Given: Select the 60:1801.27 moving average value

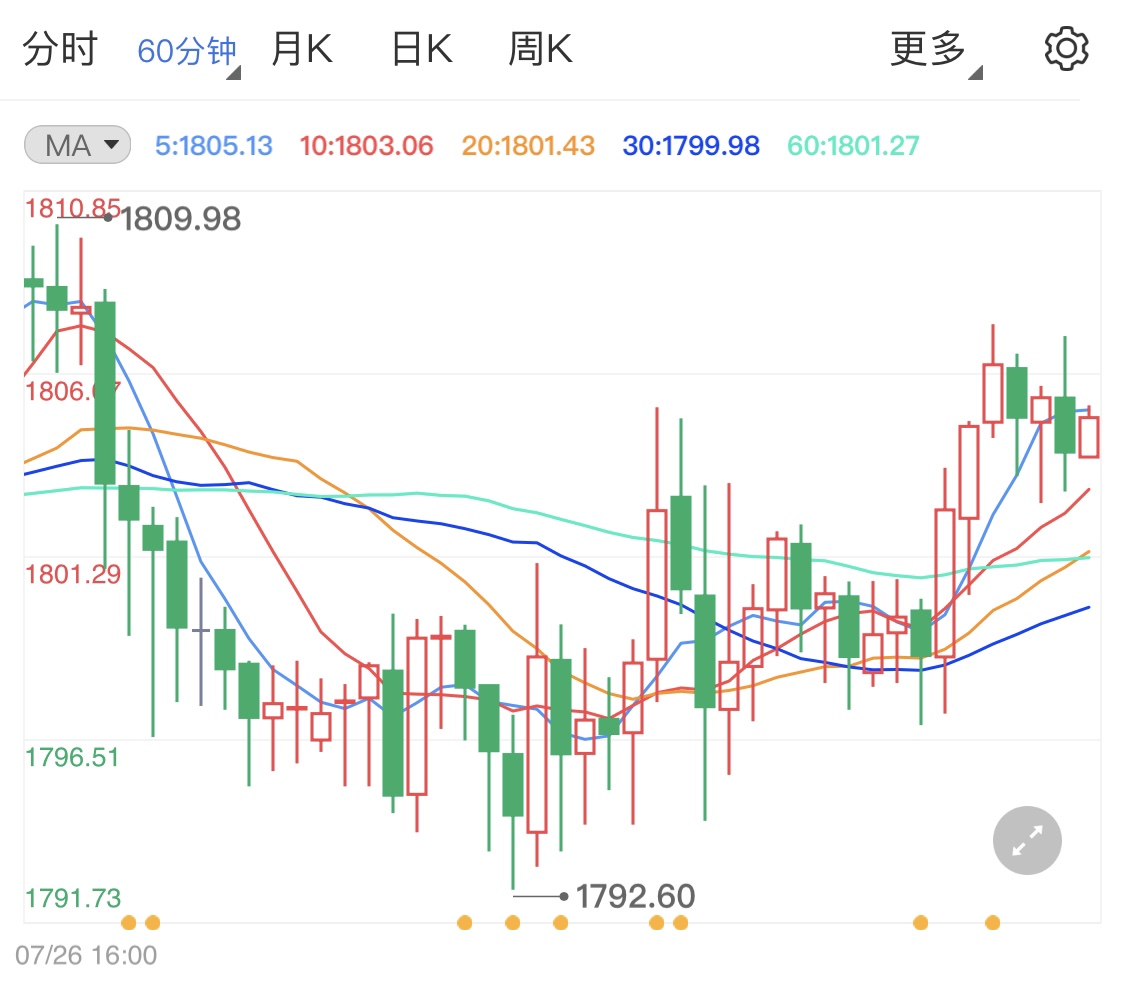Looking at the screenshot, I should click(853, 146).
